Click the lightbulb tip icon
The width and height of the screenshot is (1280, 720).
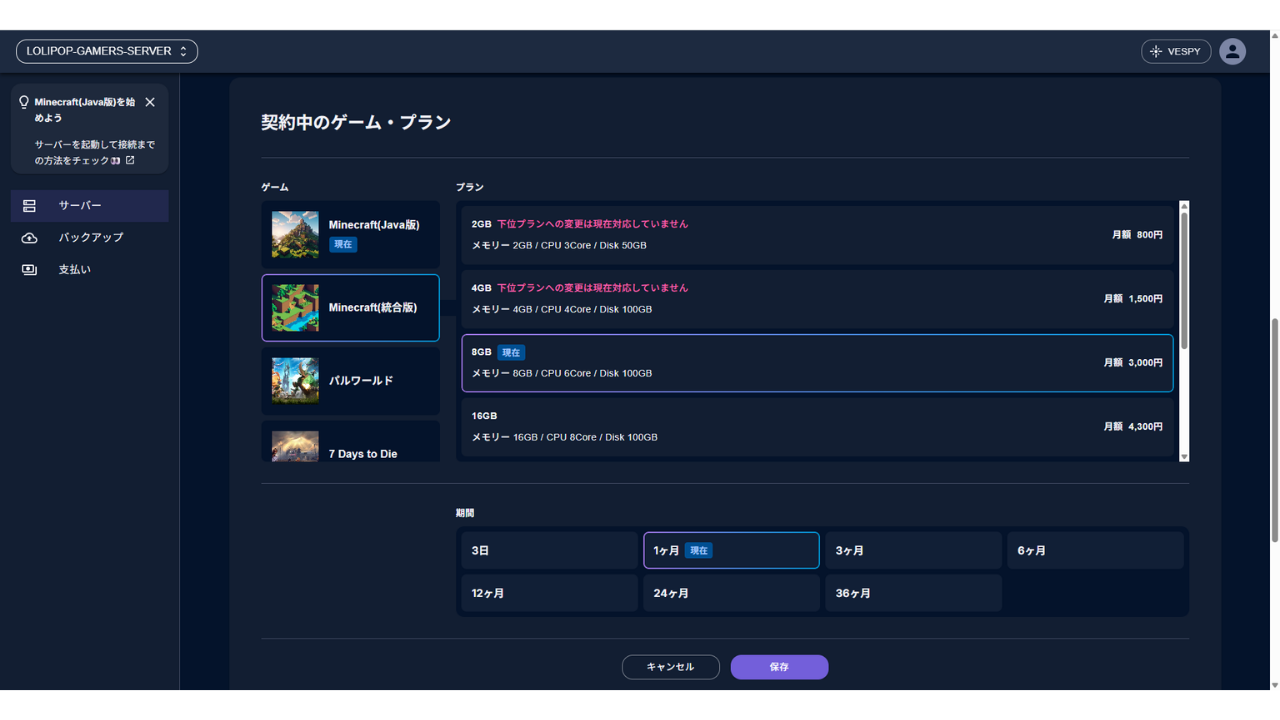[24, 102]
